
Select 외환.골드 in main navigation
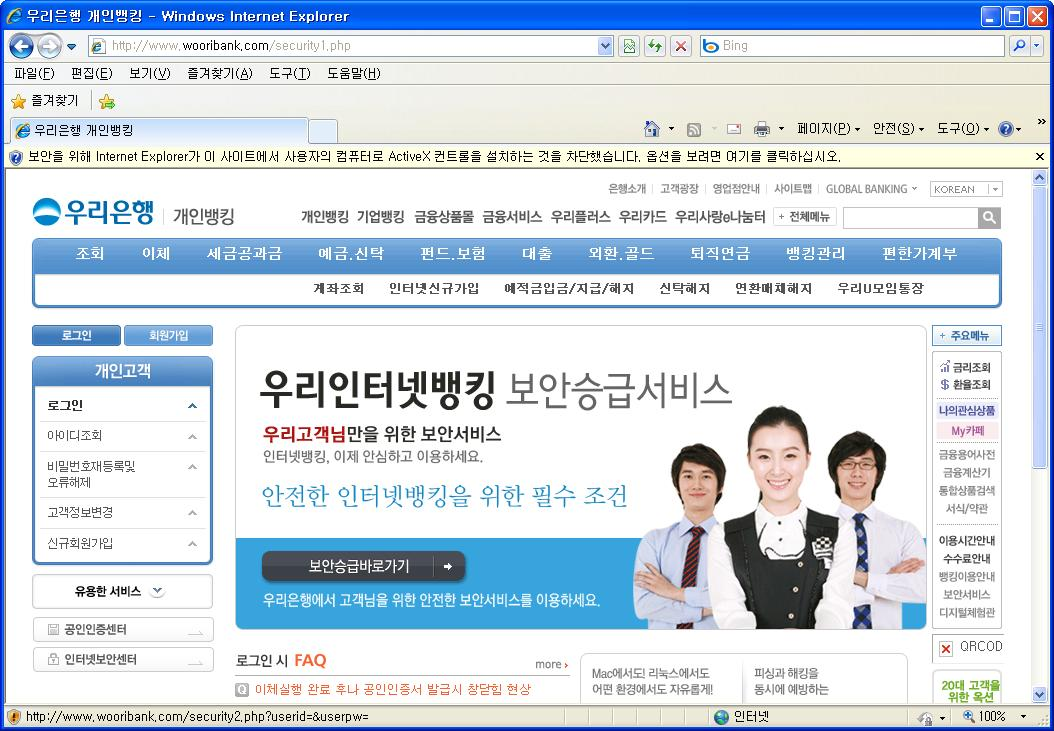621,254
